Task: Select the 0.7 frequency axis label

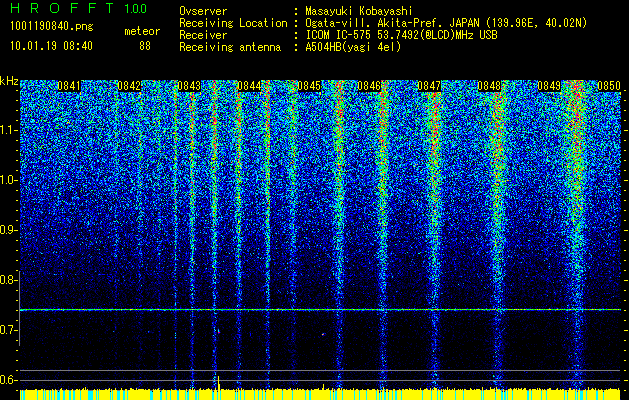Action: click(x=9, y=330)
